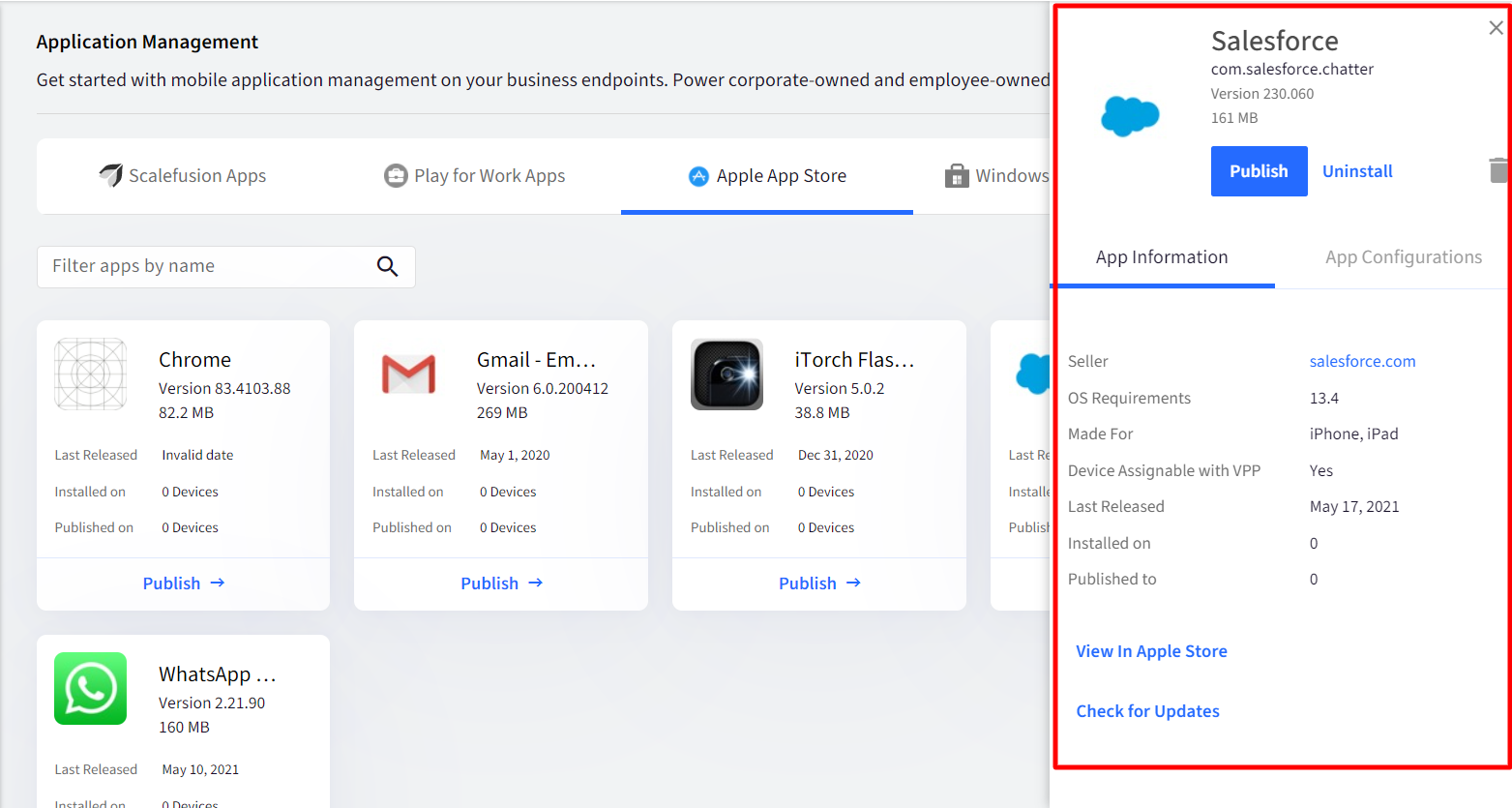1512x808 pixels.
Task: Click the Scalefusion Apps tab icon
Action: [111, 175]
